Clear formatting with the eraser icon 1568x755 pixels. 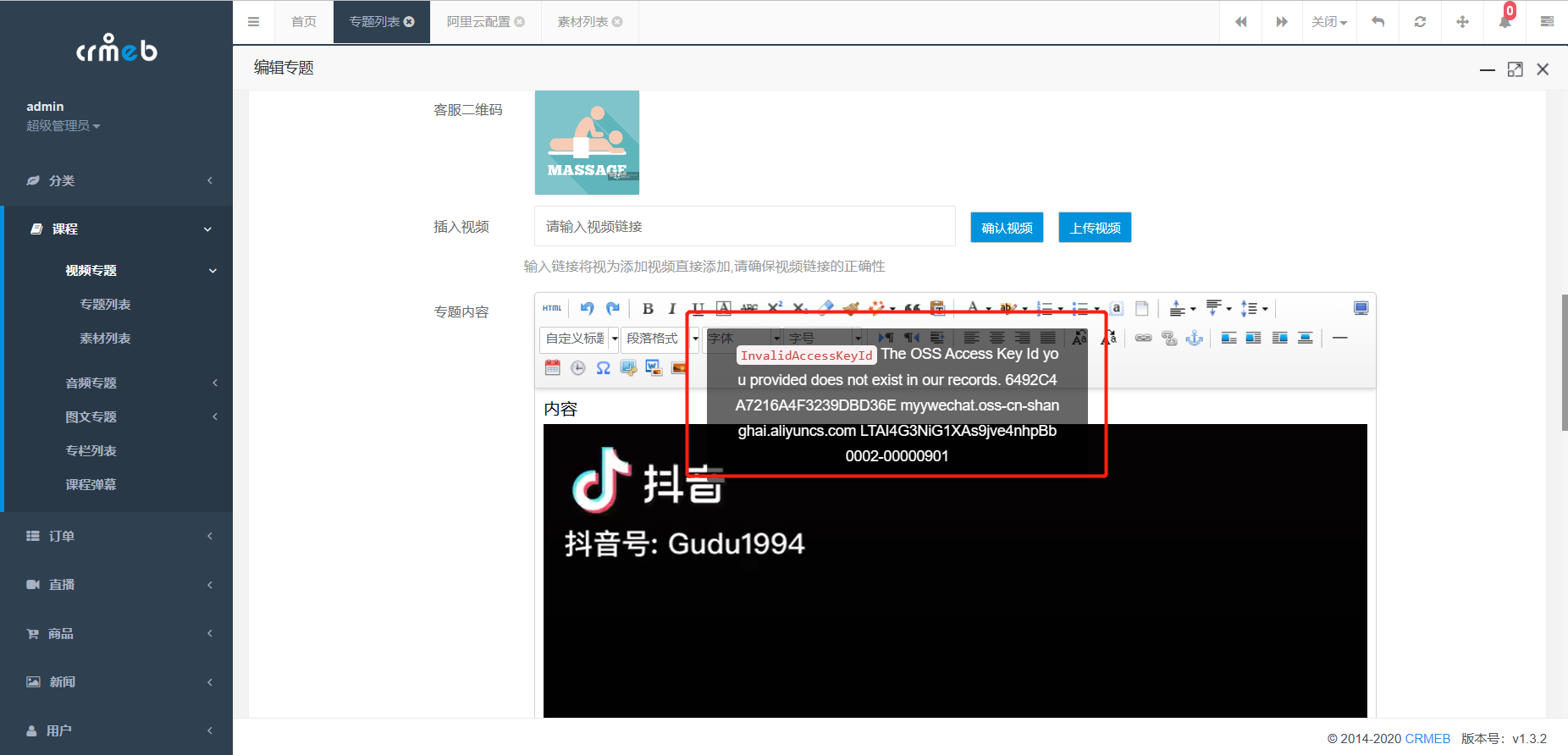coord(825,308)
